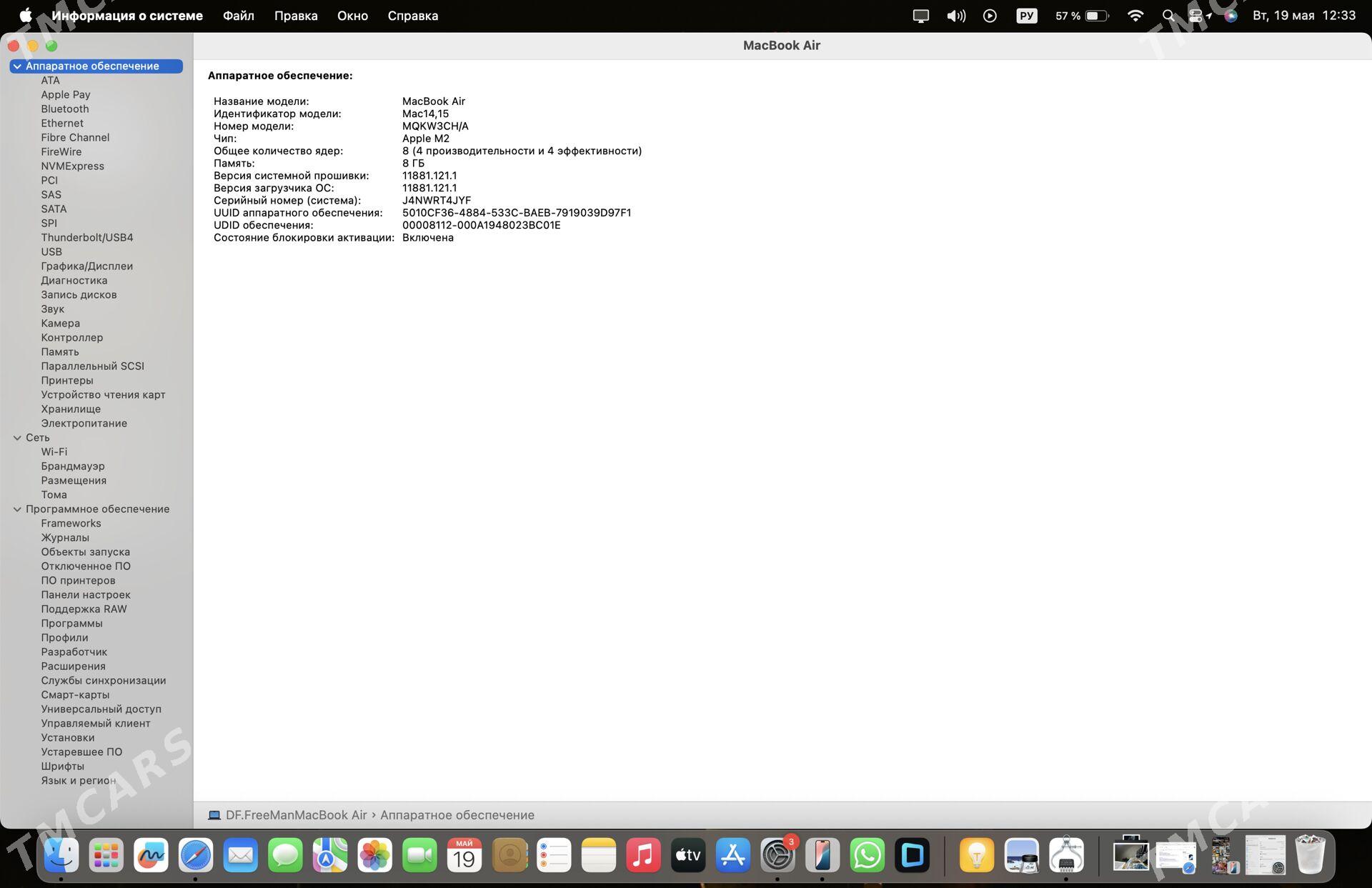Show battery status at 57 %

tap(1082, 16)
